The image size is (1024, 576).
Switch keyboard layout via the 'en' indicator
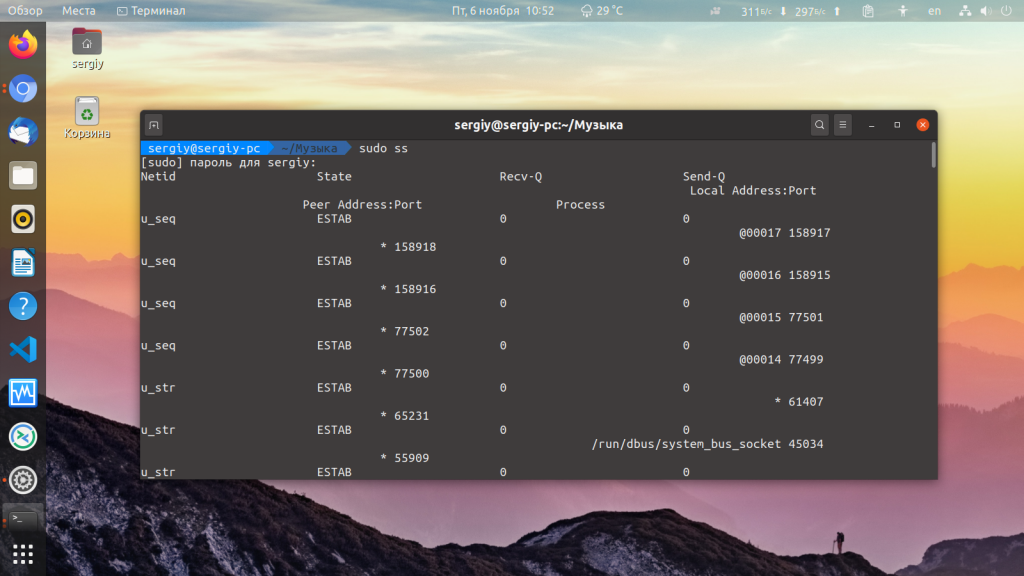point(934,11)
